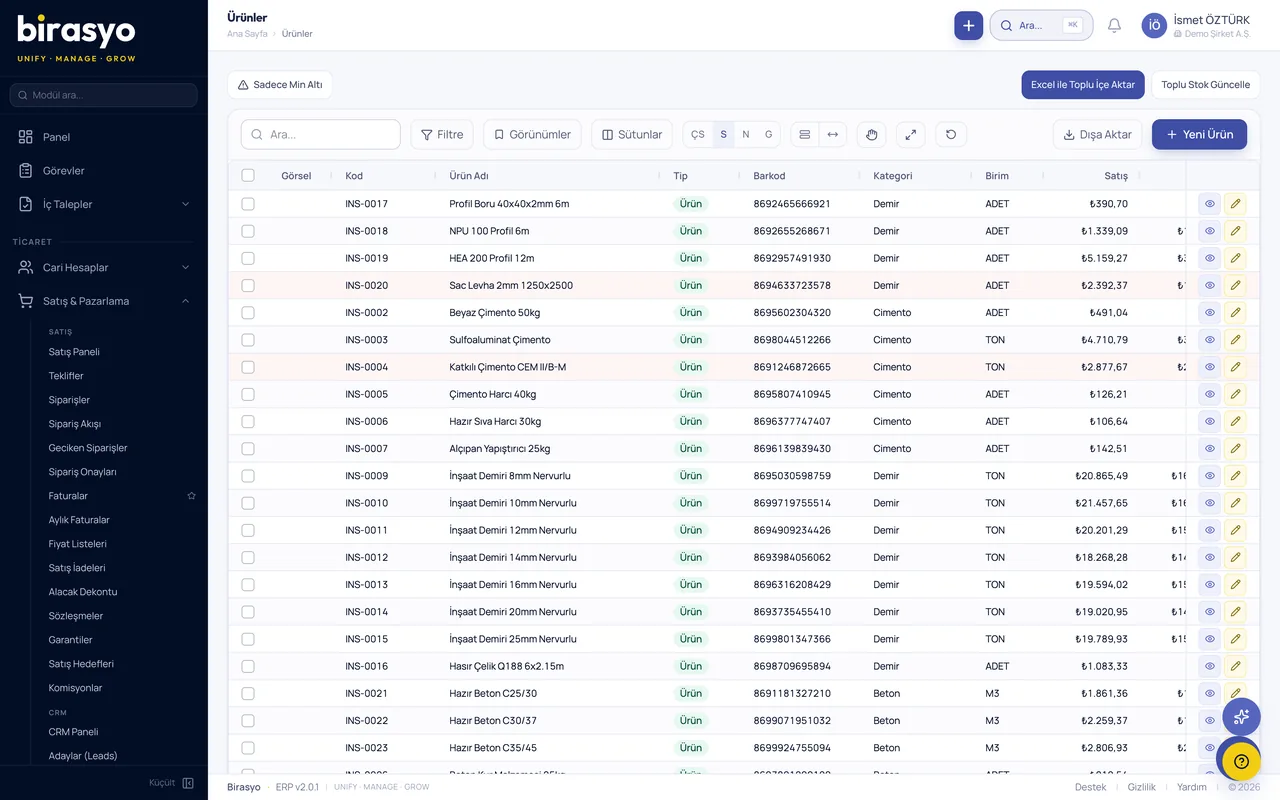
Task: Click the blue plus quick-add icon
Action: coord(968,26)
